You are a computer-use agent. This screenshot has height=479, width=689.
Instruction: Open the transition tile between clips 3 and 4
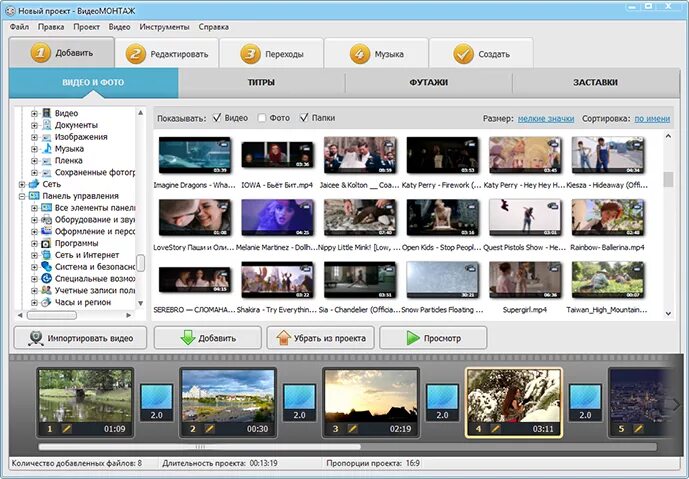point(442,403)
